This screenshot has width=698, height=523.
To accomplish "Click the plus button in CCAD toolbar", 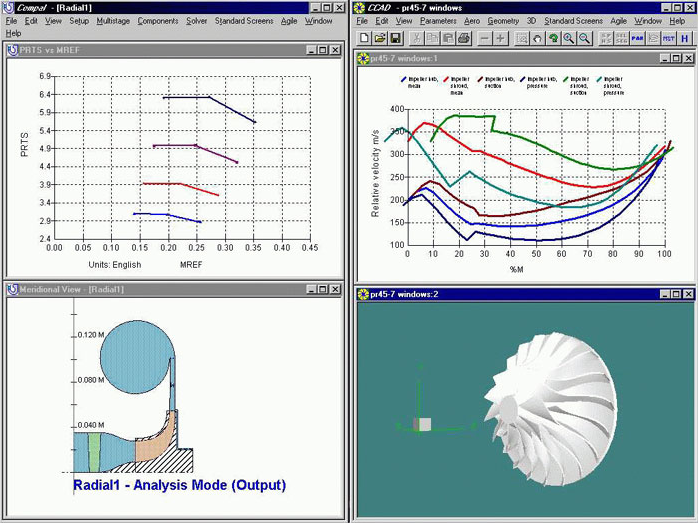I will pos(500,38).
